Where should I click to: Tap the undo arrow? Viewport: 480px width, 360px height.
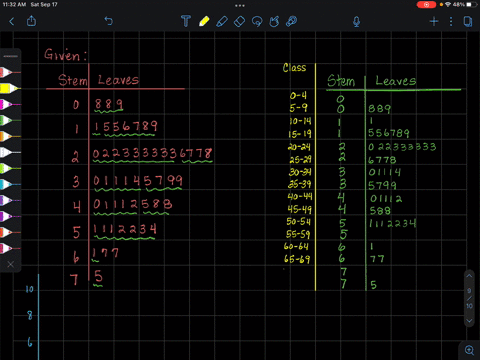point(109,21)
